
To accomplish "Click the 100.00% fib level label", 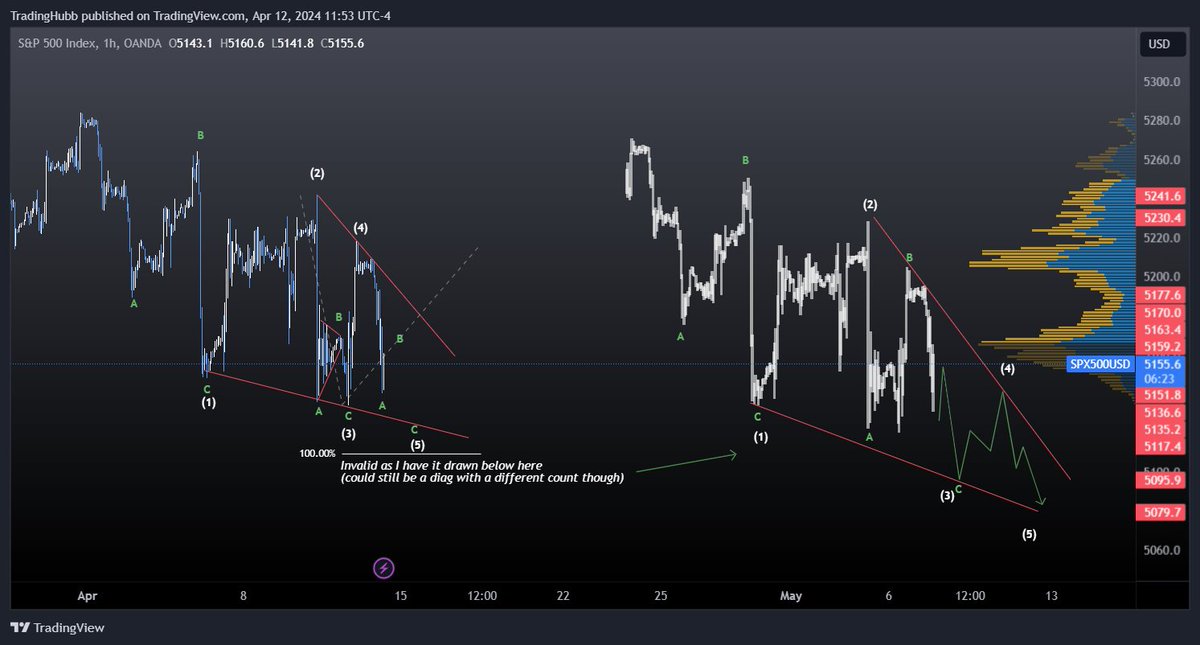I will point(317,454).
